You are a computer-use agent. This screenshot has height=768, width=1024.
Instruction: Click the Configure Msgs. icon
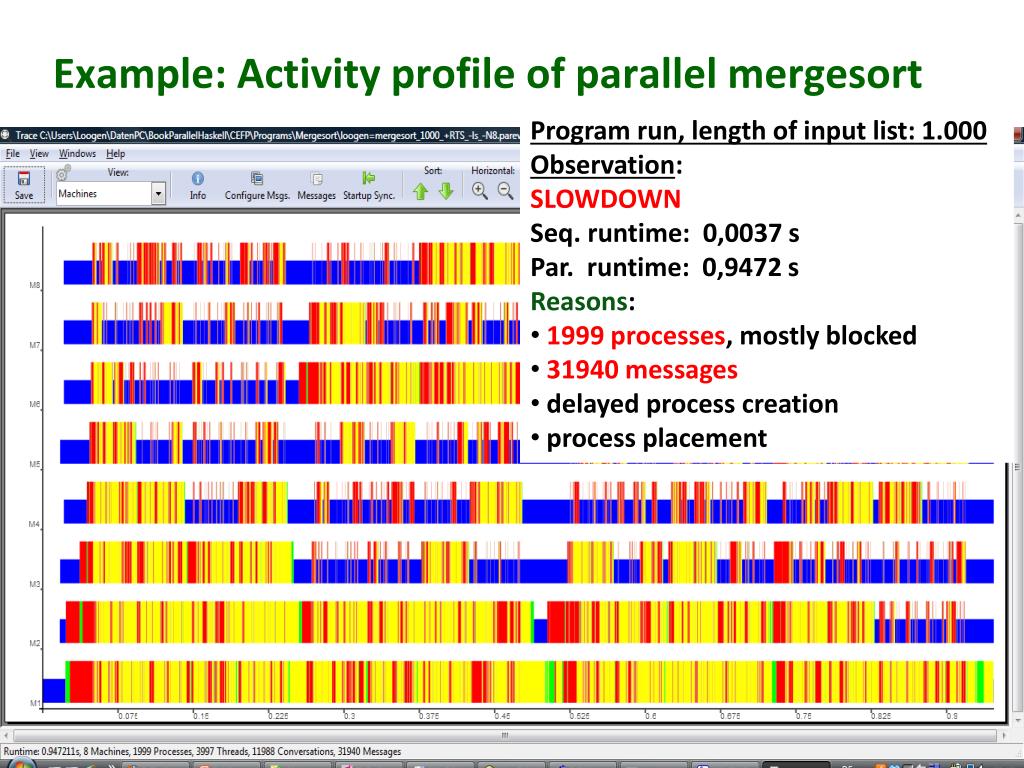257,178
